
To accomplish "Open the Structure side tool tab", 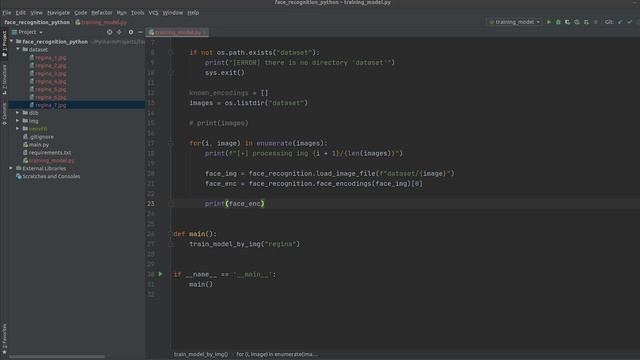I will click(4, 80).
